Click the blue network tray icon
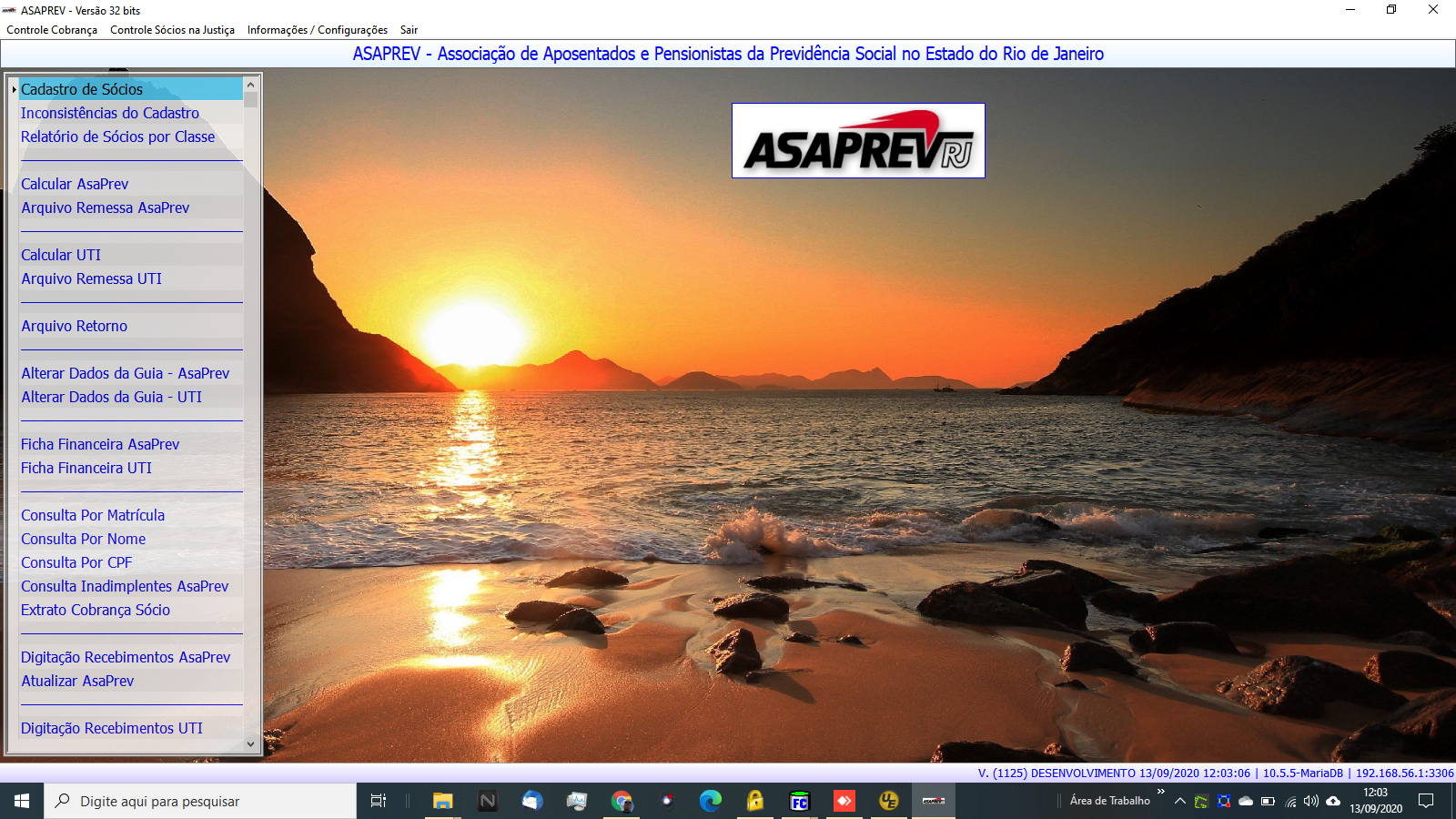 (x=1224, y=801)
